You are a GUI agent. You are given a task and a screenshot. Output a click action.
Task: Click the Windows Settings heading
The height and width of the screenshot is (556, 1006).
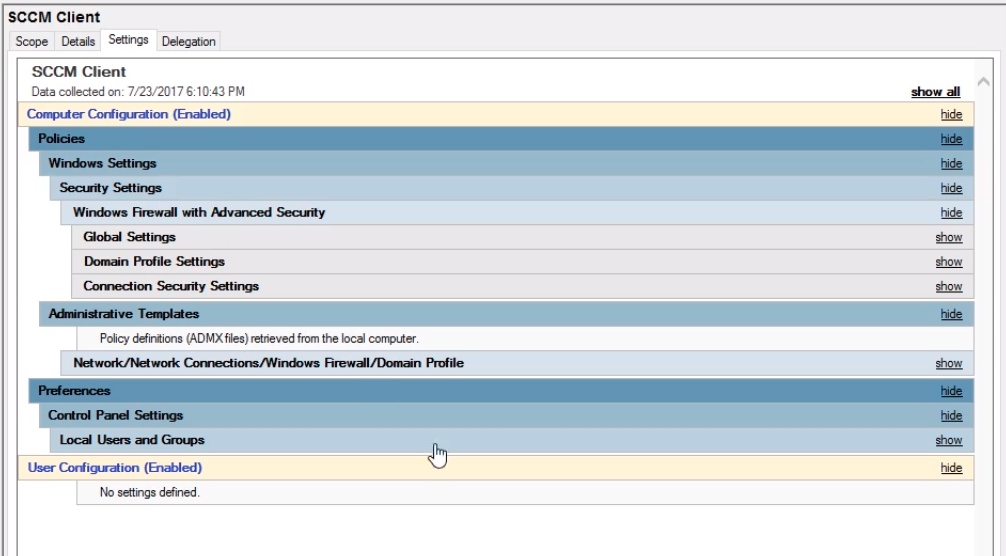point(102,164)
